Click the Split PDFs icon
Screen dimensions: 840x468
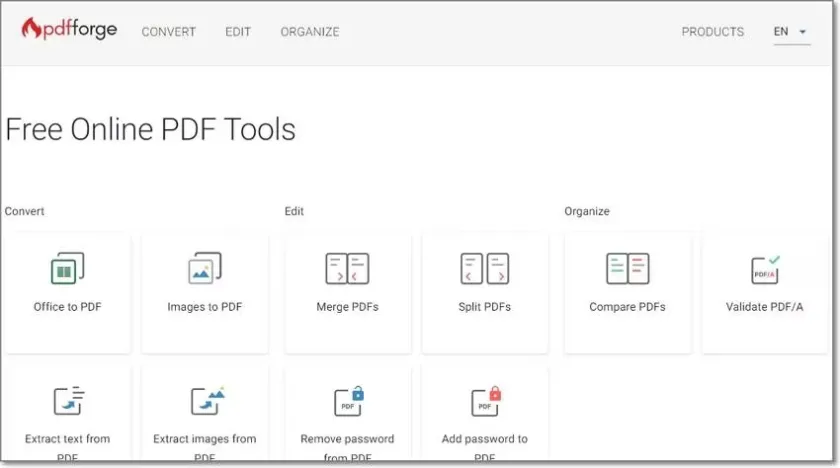(485, 268)
